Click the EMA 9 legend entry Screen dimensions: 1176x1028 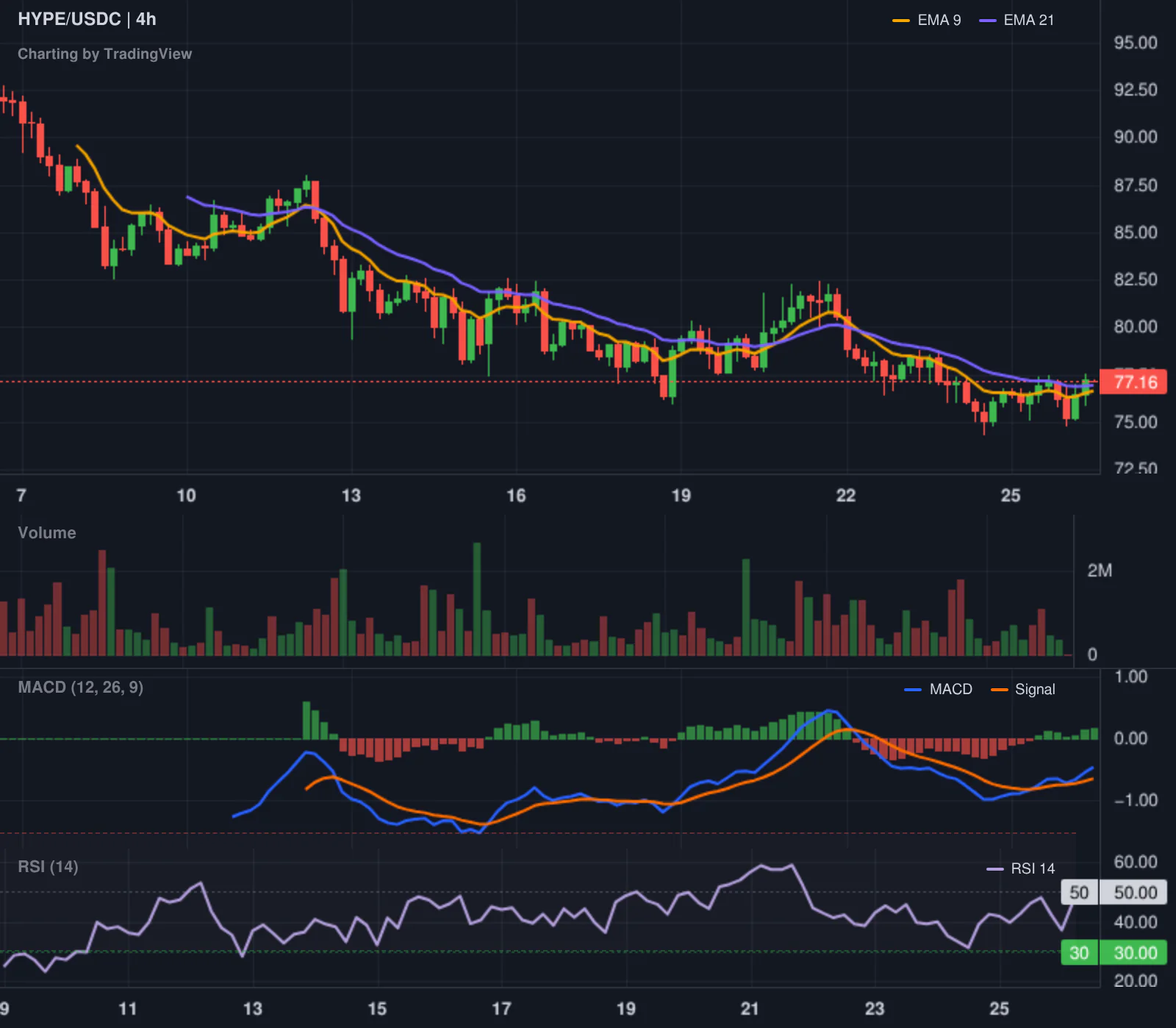(x=926, y=20)
